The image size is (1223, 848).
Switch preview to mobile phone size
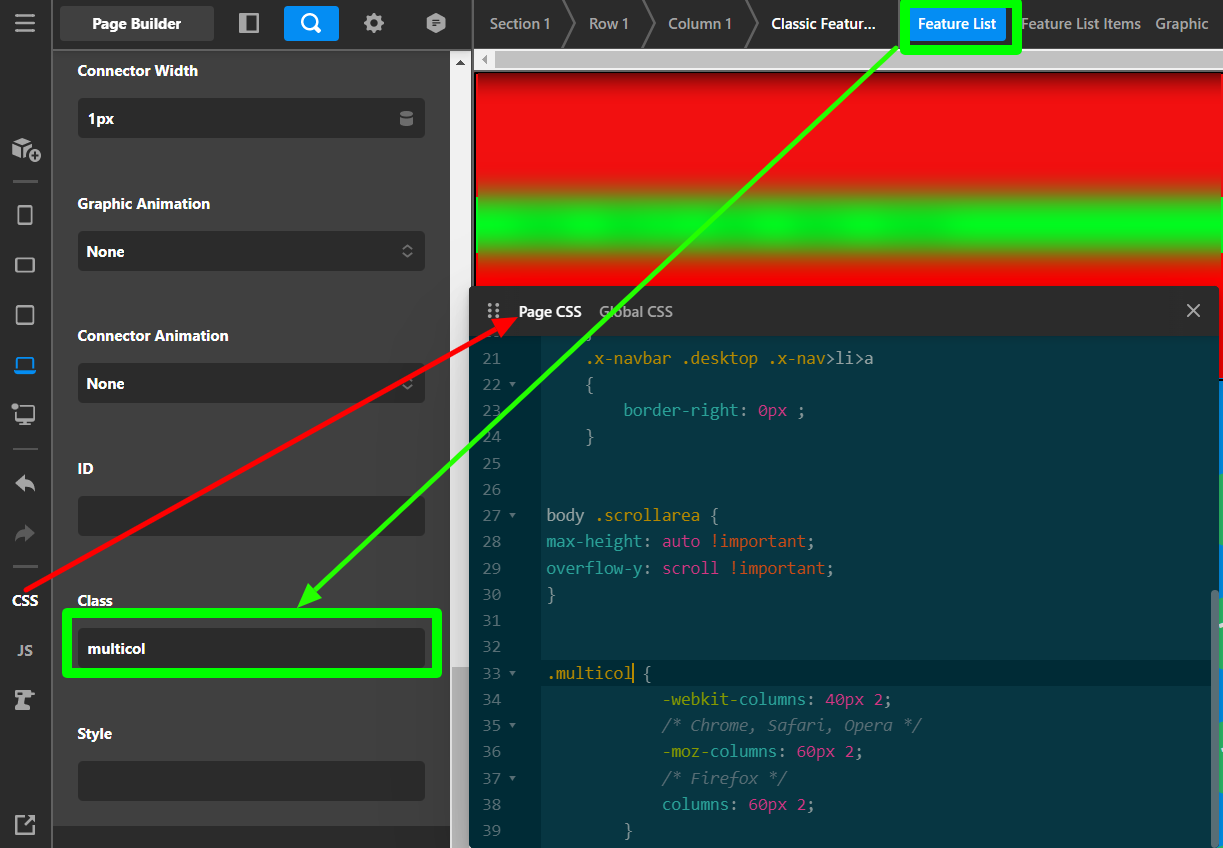25,215
